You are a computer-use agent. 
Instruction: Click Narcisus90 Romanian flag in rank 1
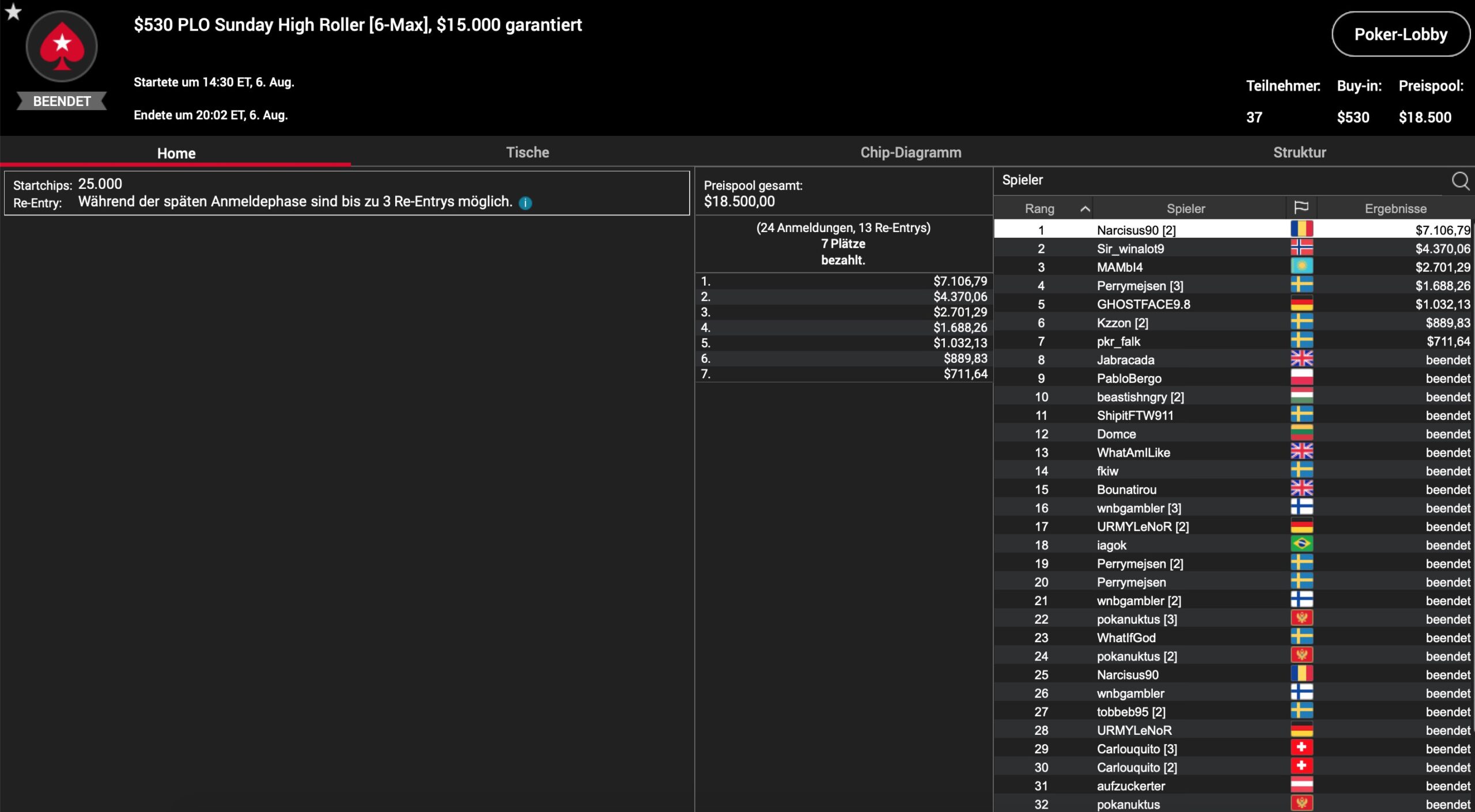(x=1302, y=229)
